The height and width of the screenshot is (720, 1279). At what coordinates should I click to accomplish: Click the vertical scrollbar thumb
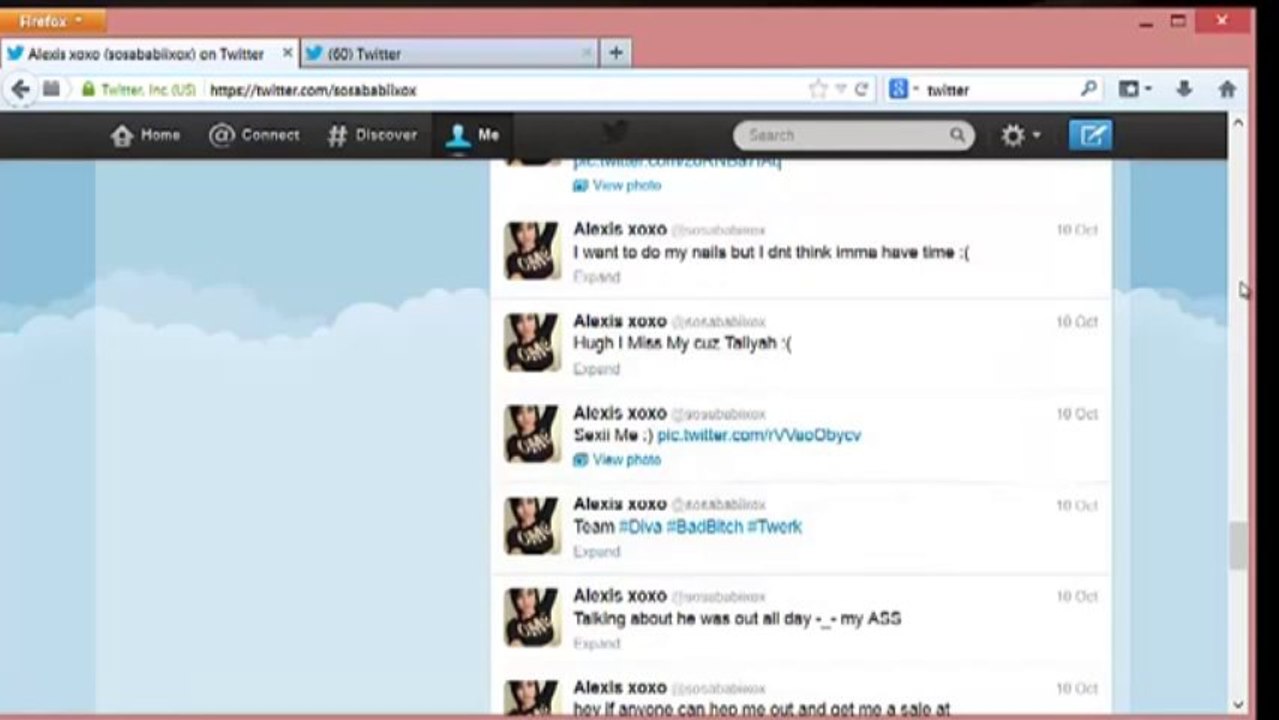pos(1238,546)
